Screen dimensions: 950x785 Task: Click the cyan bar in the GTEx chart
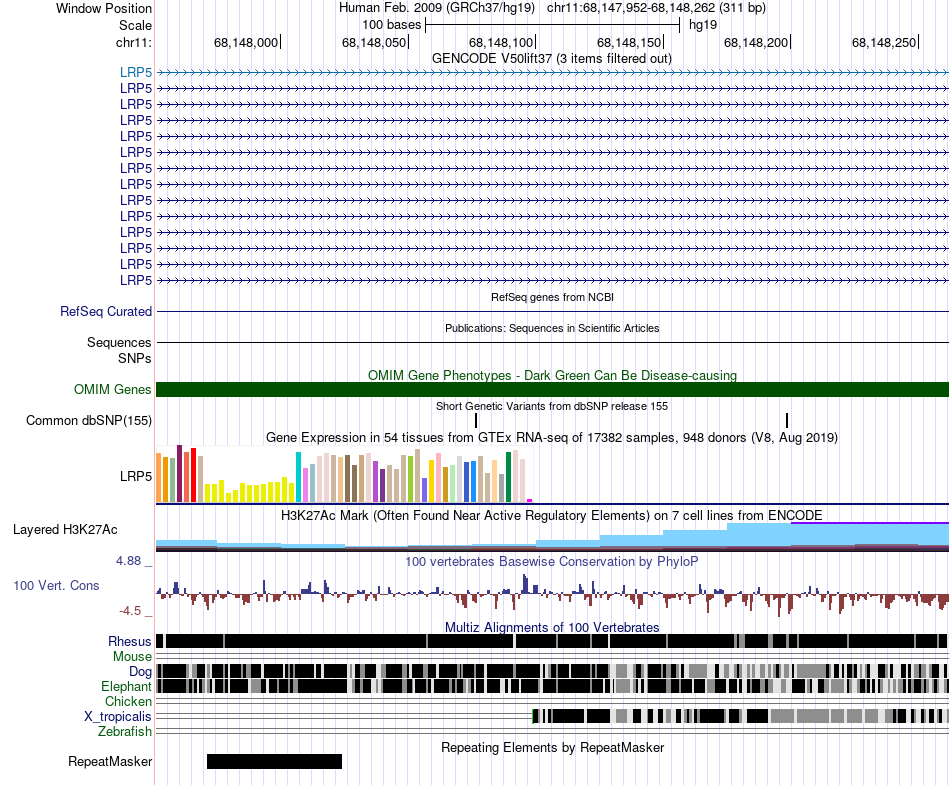tap(298, 477)
